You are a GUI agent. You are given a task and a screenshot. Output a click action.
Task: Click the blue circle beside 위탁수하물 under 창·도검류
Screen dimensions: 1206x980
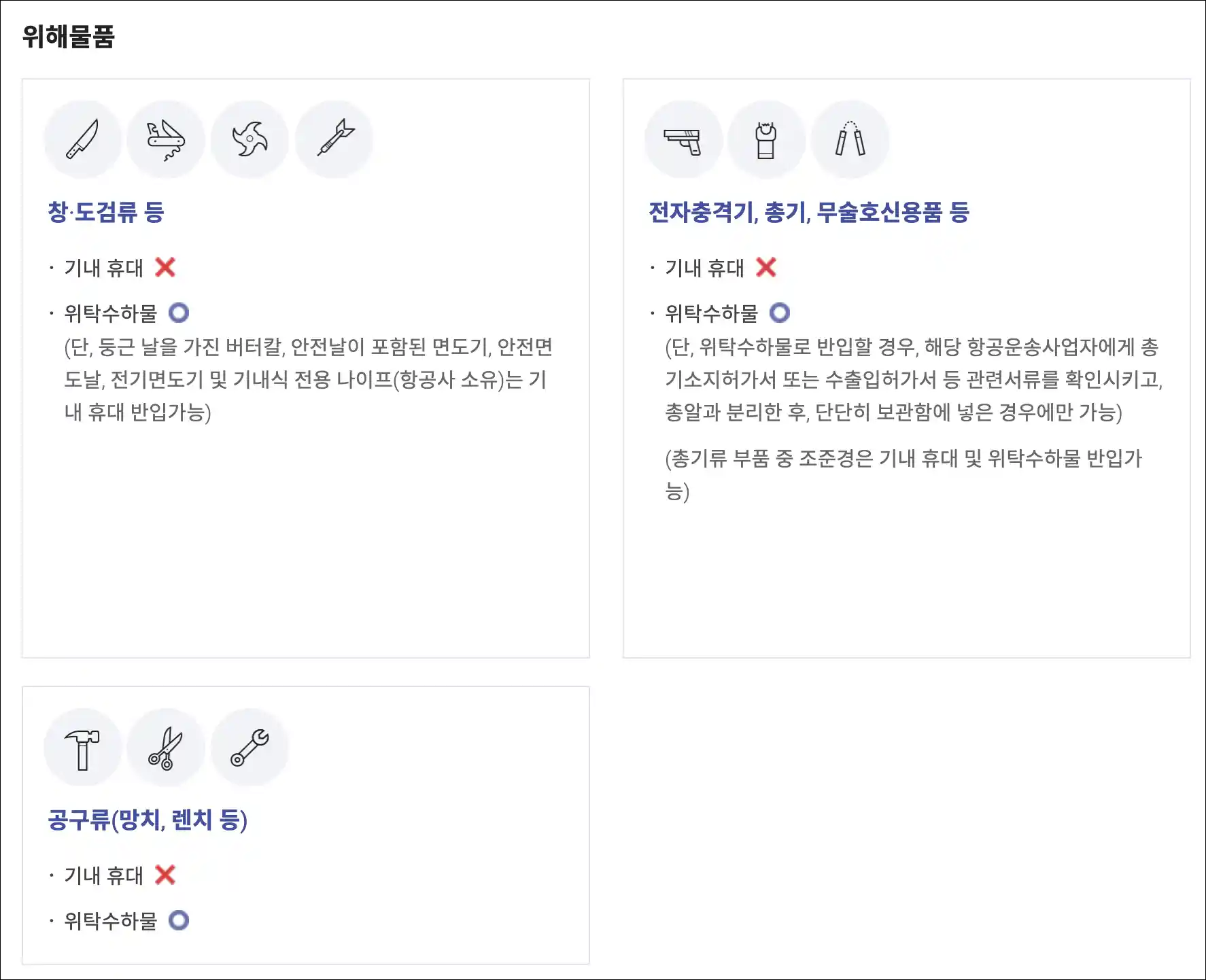coord(179,313)
